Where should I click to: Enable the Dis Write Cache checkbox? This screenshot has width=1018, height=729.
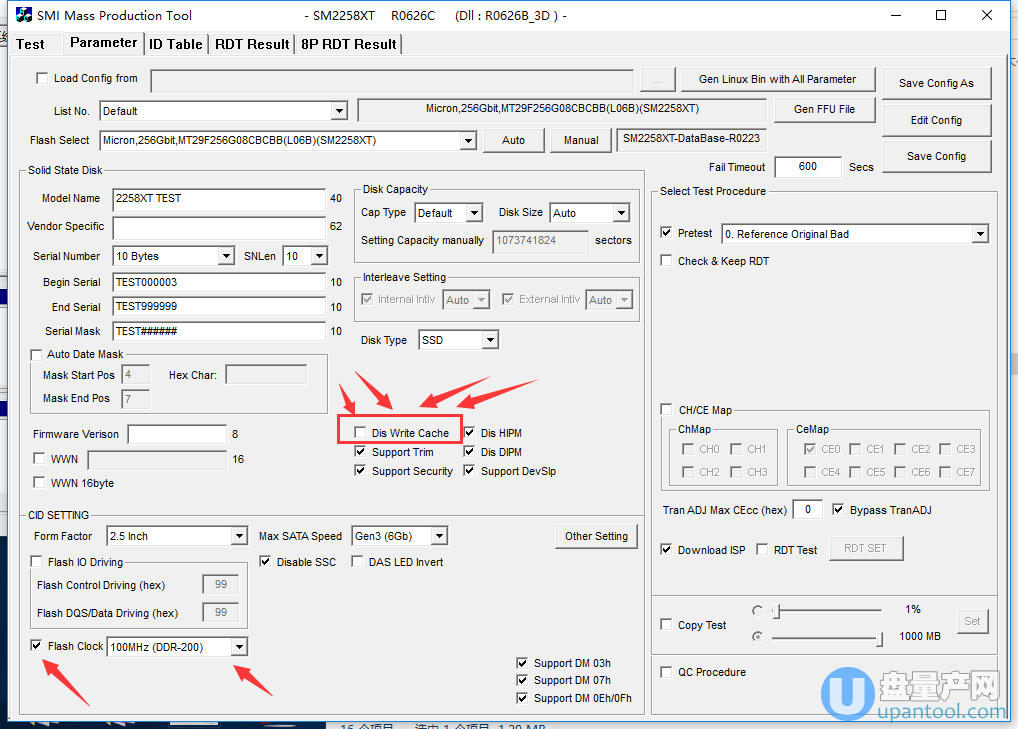(x=360, y=432)
